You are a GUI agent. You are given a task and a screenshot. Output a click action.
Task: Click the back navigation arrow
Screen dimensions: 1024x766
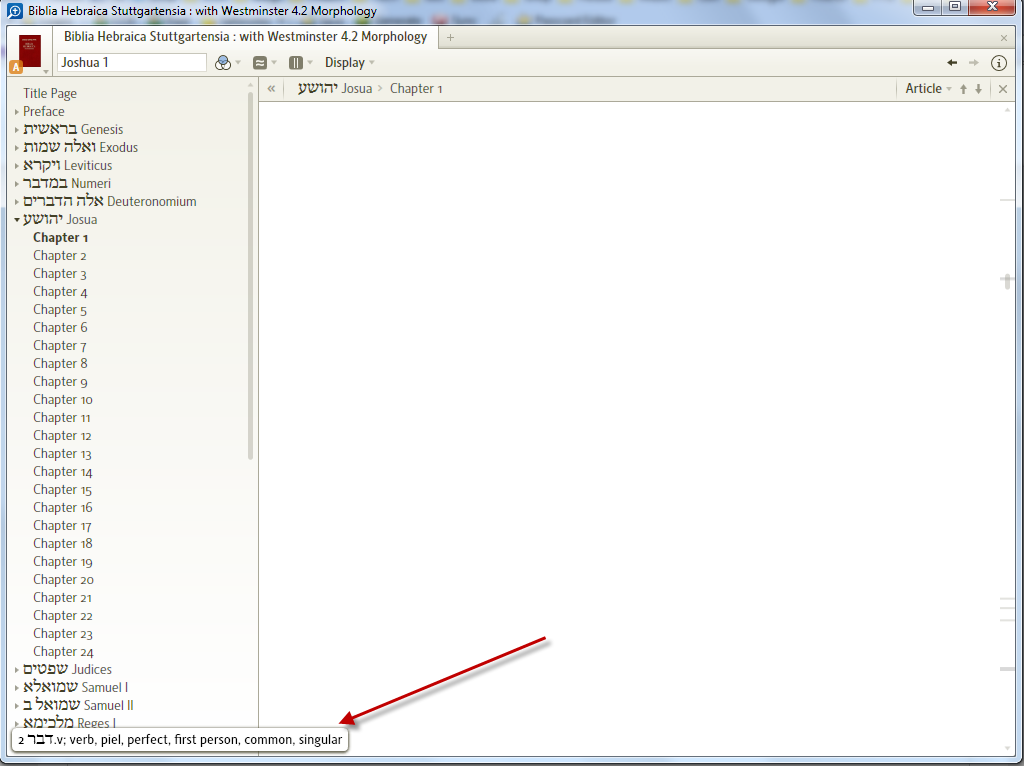[x=952, y=63]
